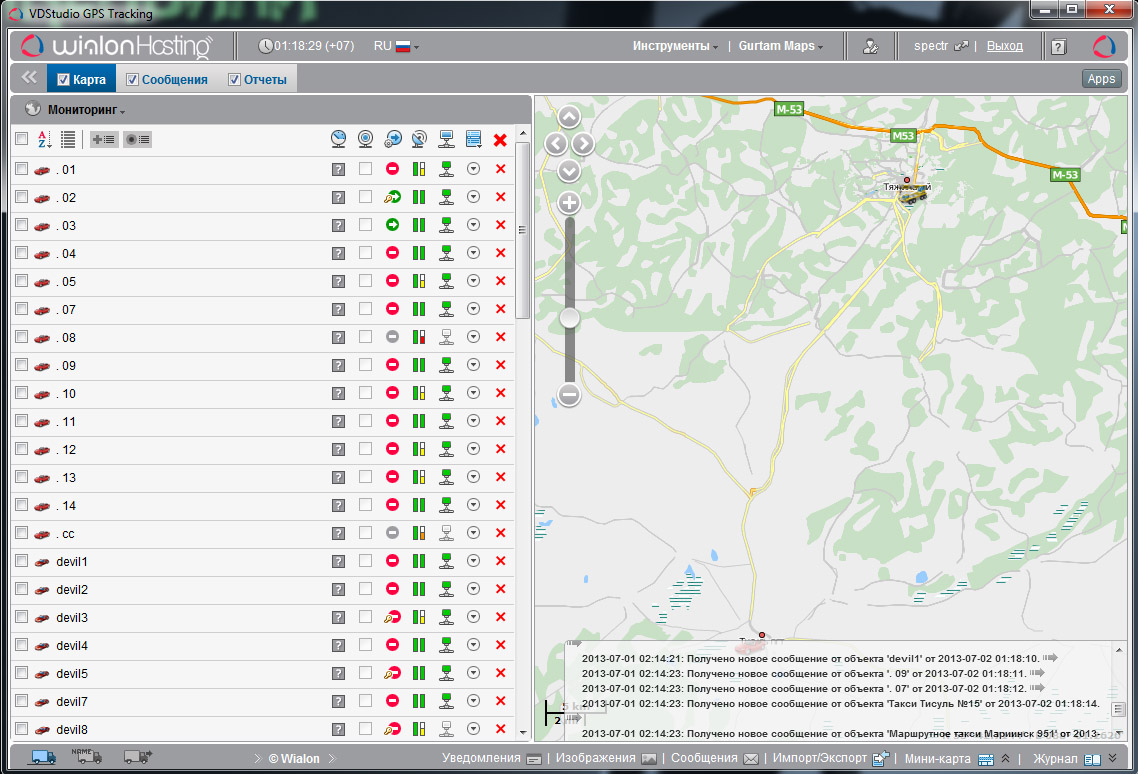Click the green connection icon for unit .05
This screenshot has width=1138, height=774.
click(446, 281)
